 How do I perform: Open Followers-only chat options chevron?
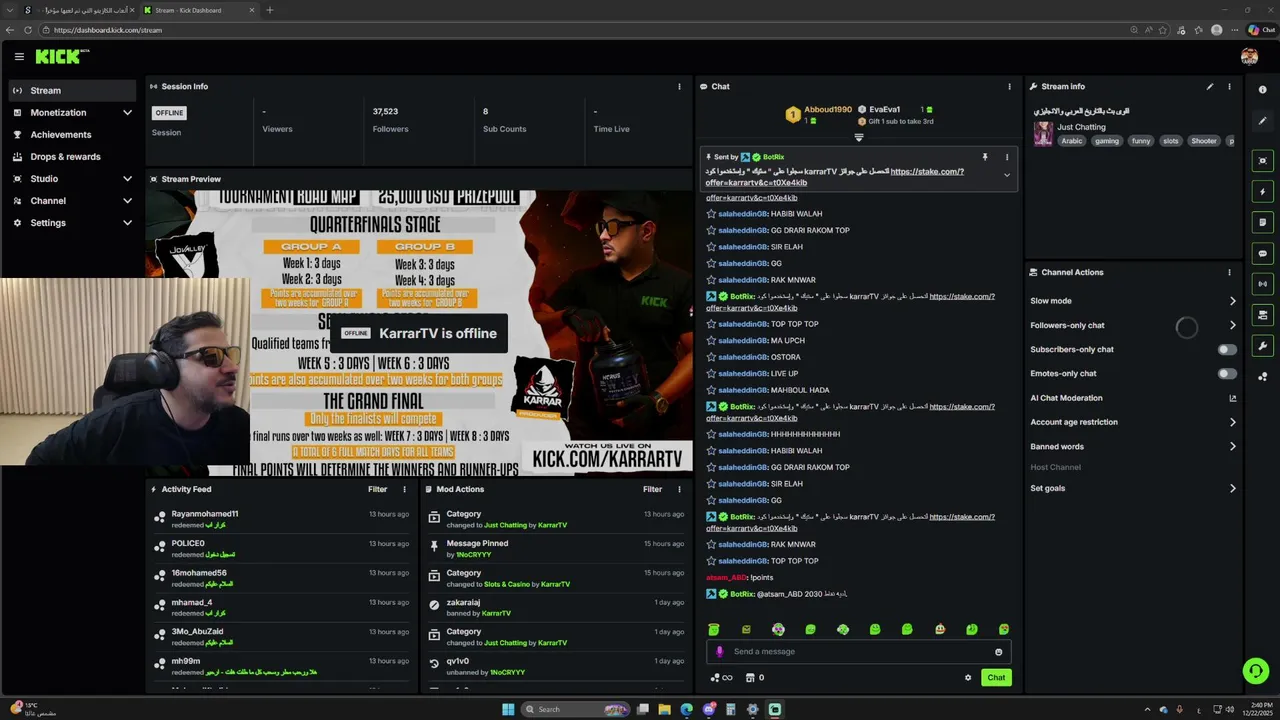click(x=1232, y=325)
